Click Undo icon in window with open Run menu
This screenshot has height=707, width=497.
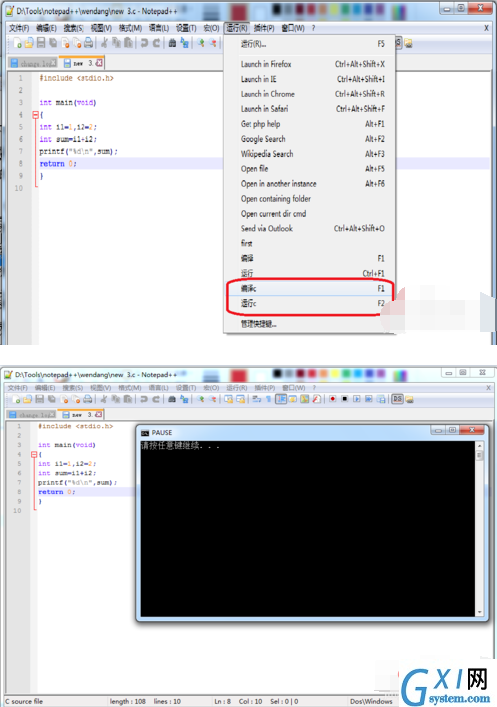point(144,43)
